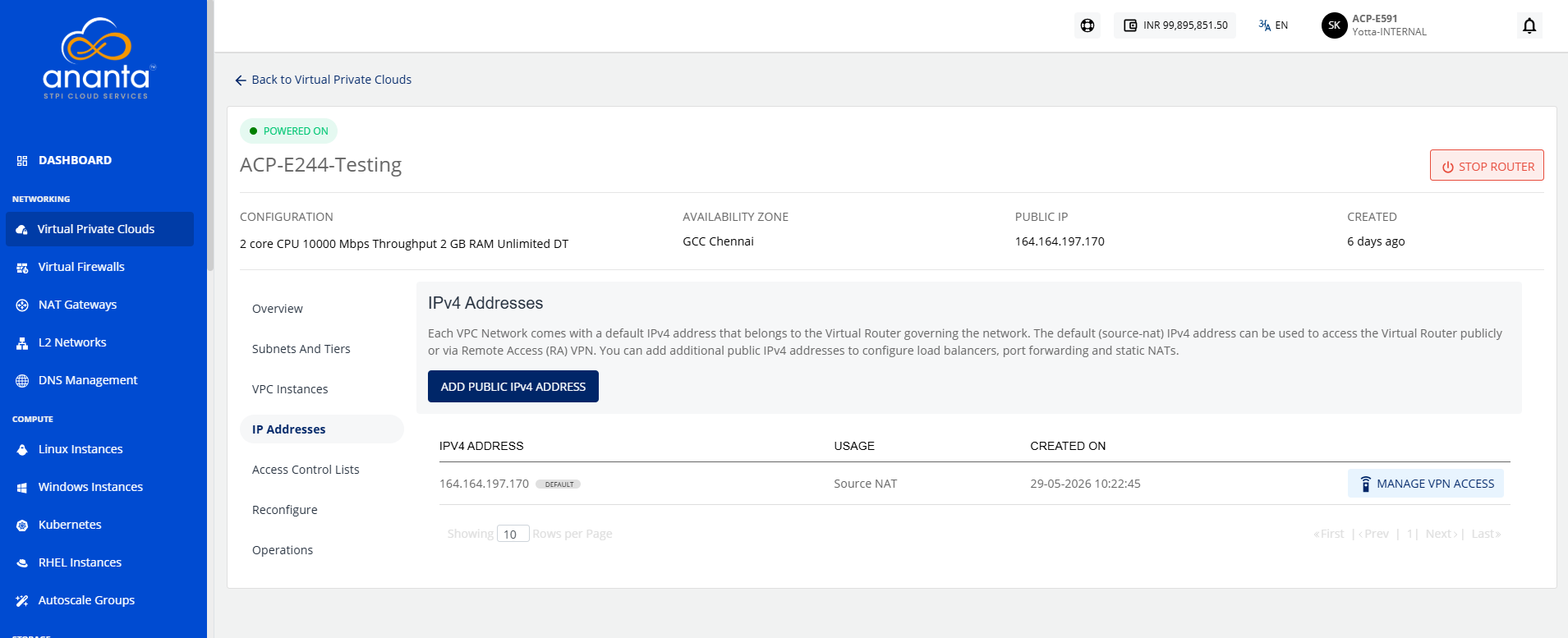Click the RHEL Instances icon

pos(22,563)
